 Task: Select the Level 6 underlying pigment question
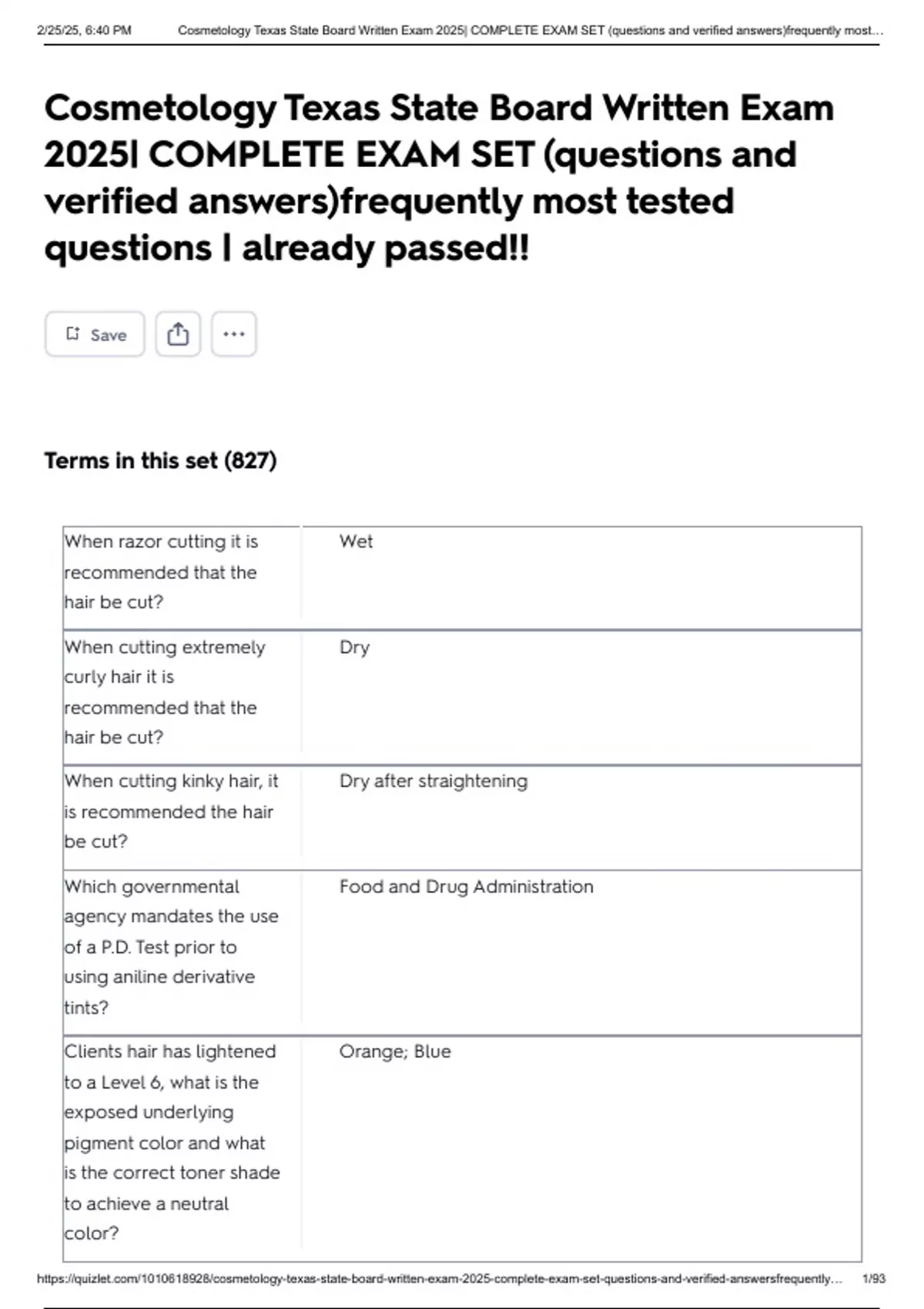[x=171, y=1142]
